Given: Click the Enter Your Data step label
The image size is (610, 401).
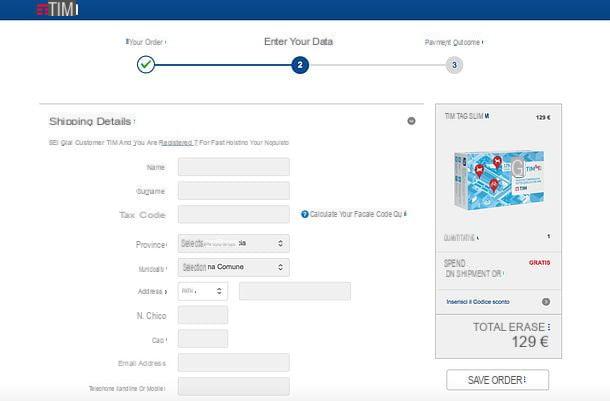Looking at the screenshot, I should pyautogui.click(x=298, y=42).
